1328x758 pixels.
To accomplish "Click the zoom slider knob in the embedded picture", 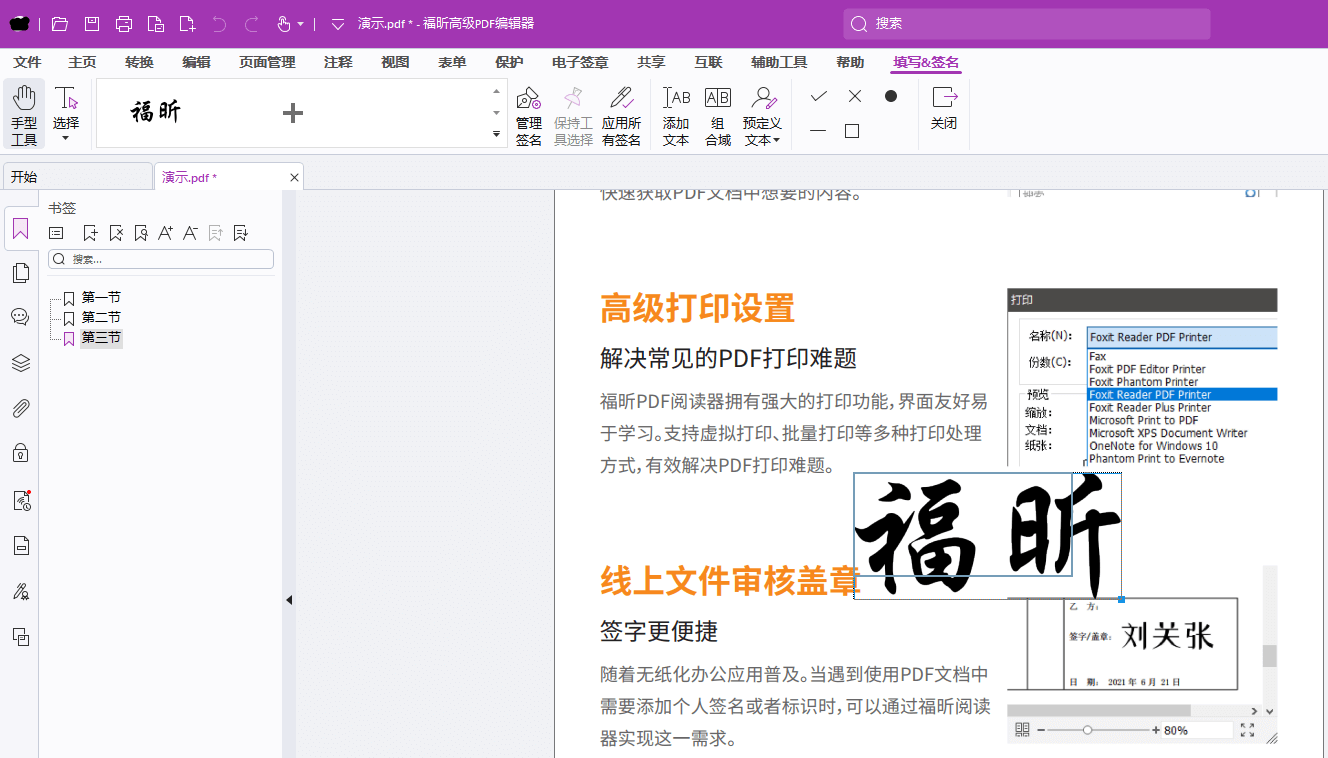I will (1088, 731).
